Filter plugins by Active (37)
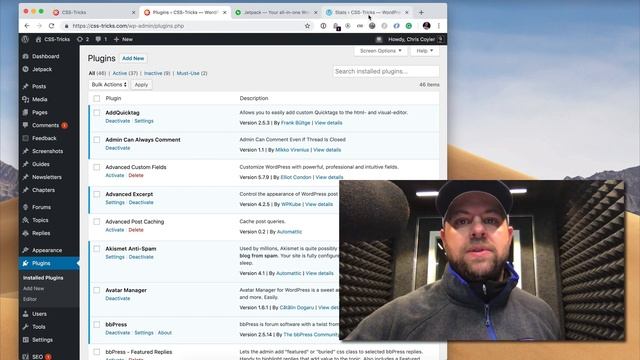 click(x=125, y=73)
